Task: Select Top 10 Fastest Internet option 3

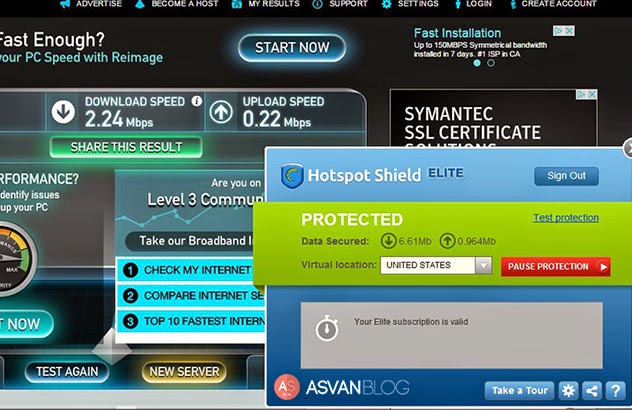Action: (x=191, y=321)
